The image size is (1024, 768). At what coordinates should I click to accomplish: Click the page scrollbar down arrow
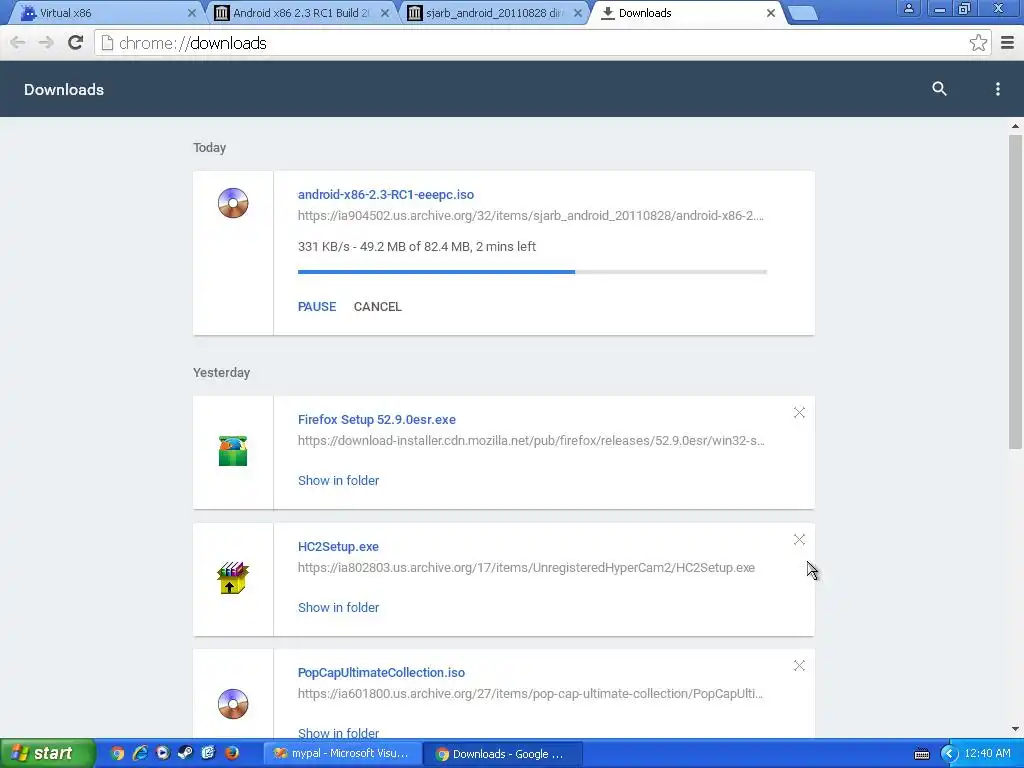(x=1015, y=729)
